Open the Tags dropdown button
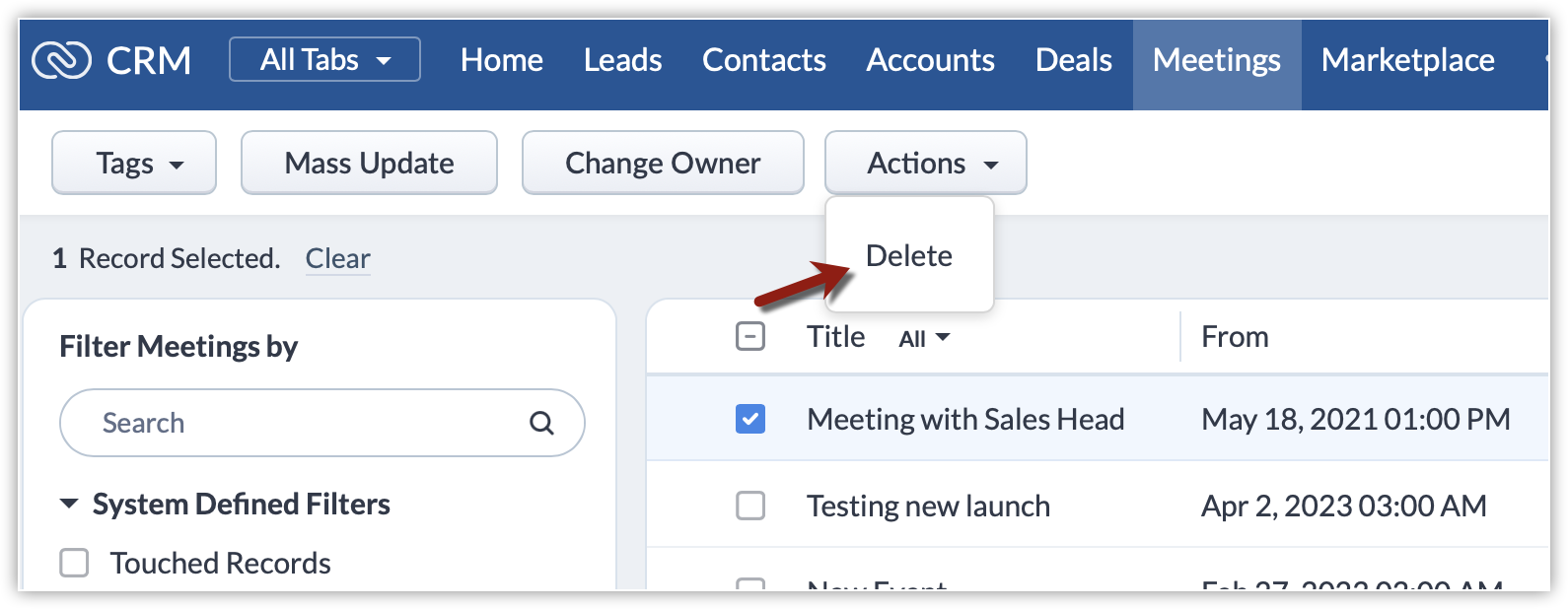This screenshot has width=1568, height=609. pos(134,164)
